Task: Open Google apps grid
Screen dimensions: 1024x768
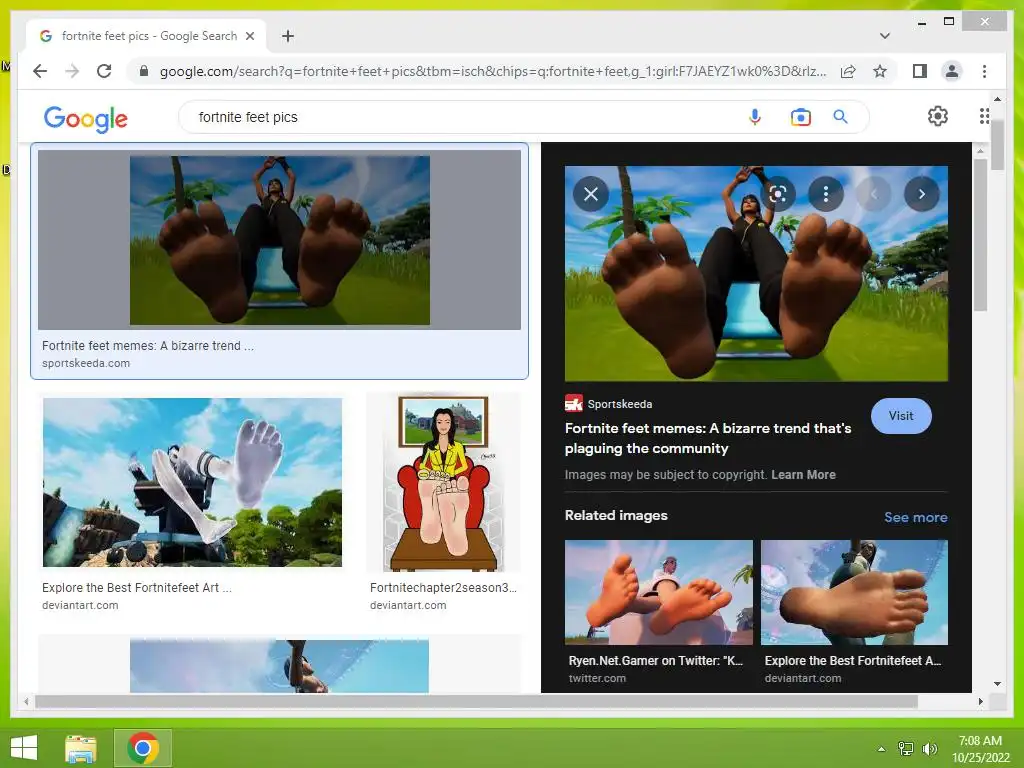Action: (984, 116)
